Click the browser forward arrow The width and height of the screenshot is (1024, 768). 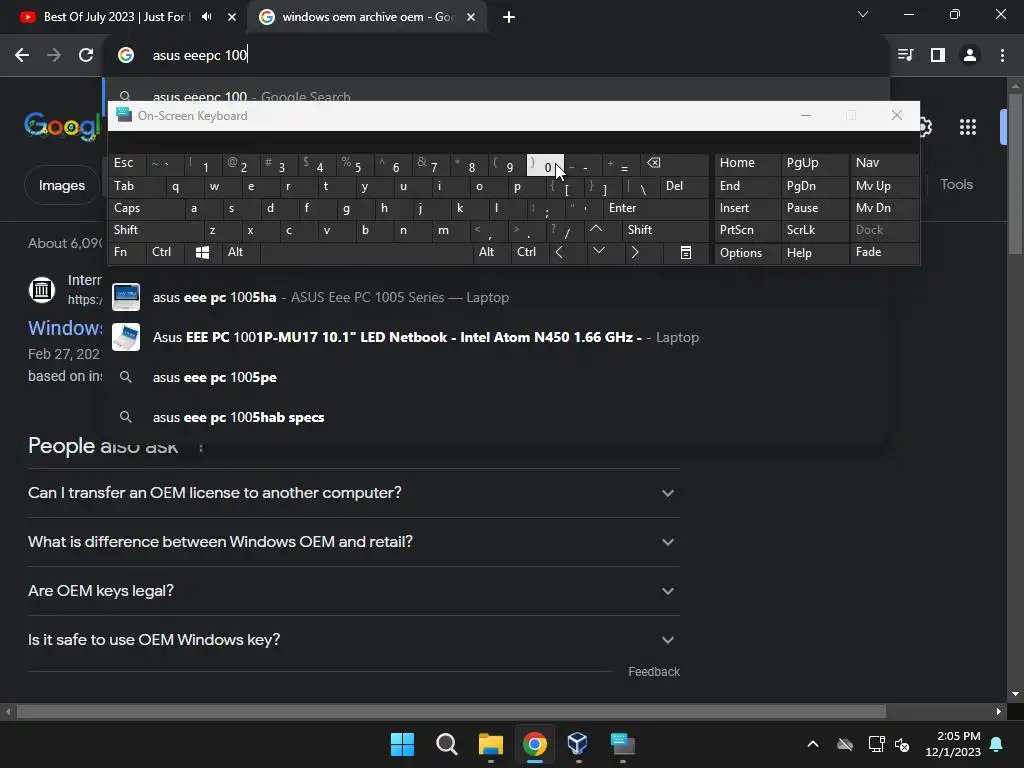tap(54, 55)
